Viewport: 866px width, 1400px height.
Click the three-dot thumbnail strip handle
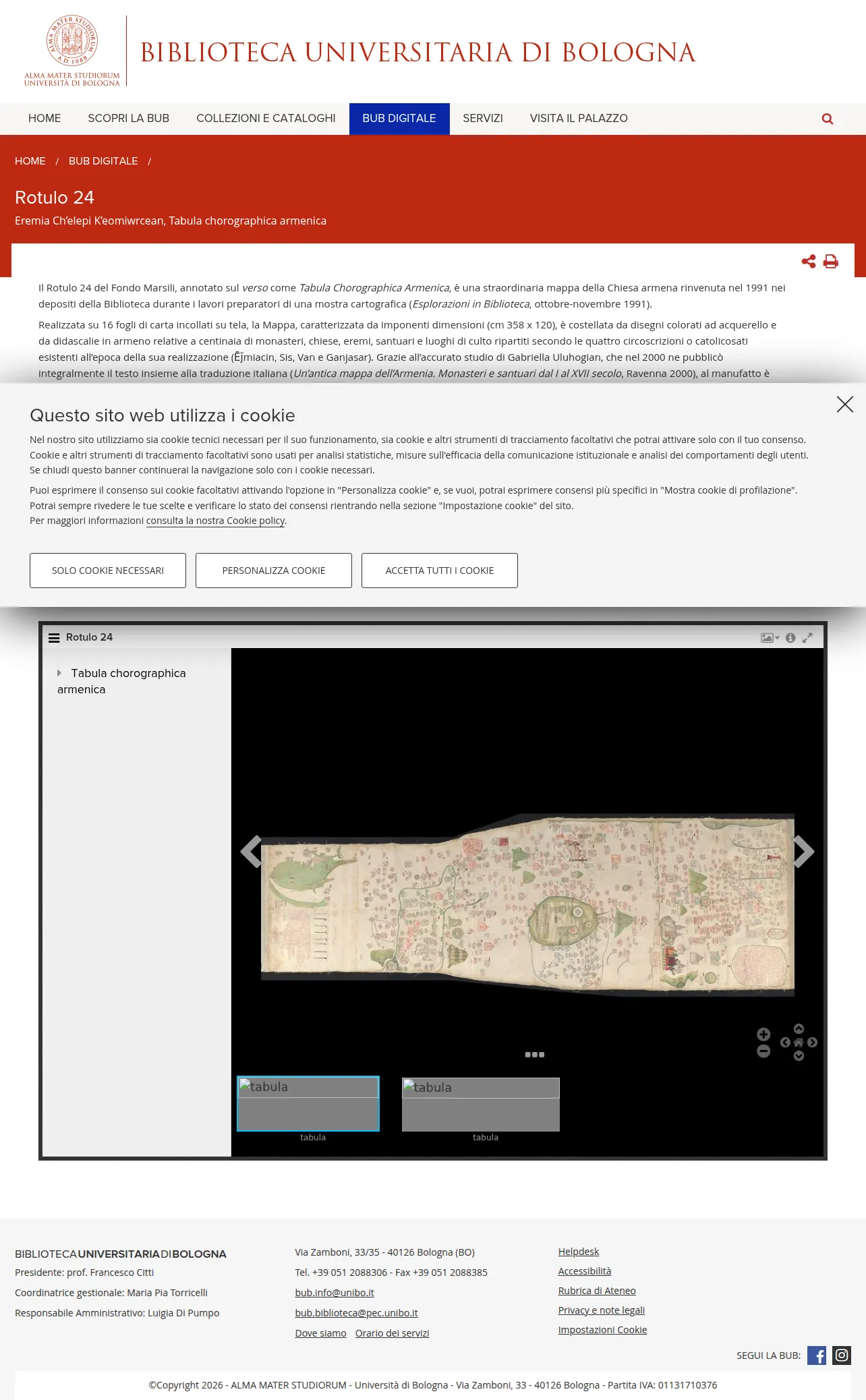pyautogui.click(x=535, y=1055)
